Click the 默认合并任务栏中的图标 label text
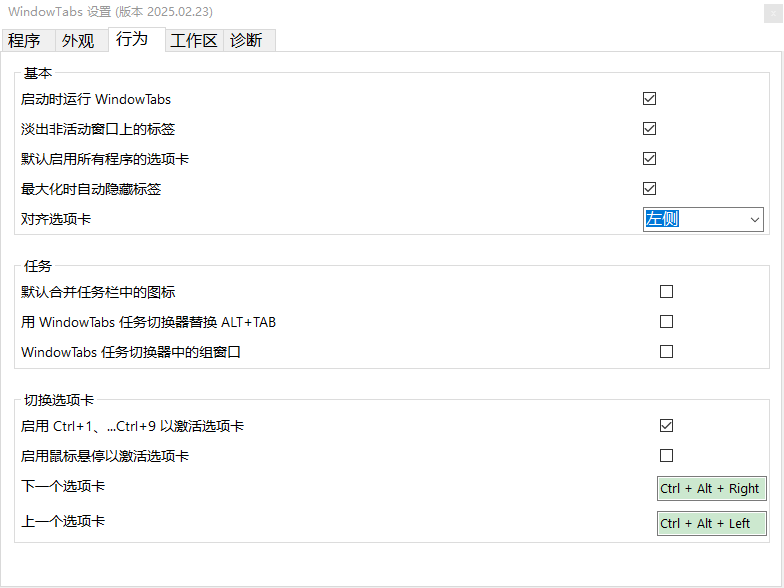Screen dimensions: 784x588 coord(98,292)
